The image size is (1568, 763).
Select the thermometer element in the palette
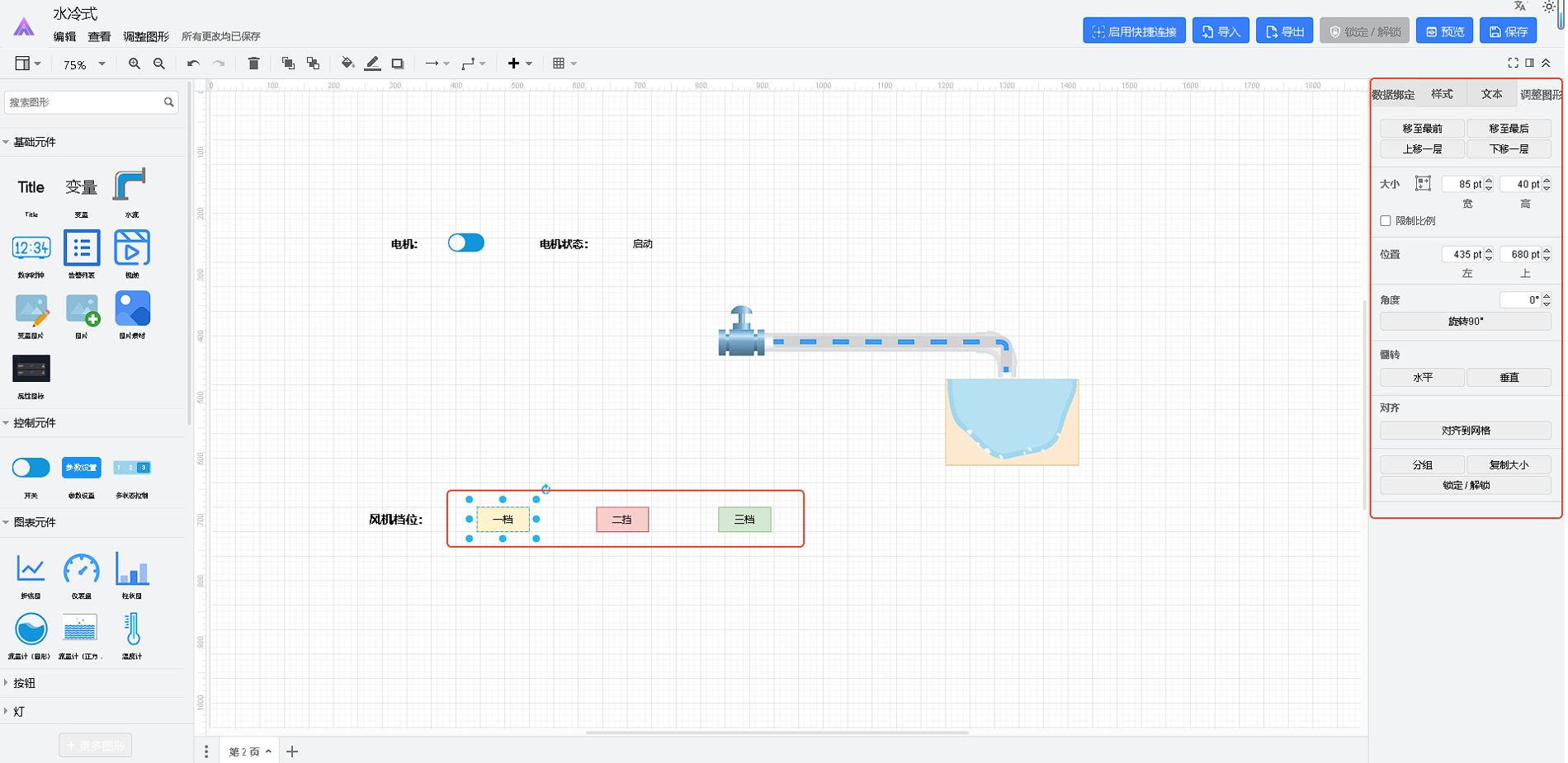(132, 629)
